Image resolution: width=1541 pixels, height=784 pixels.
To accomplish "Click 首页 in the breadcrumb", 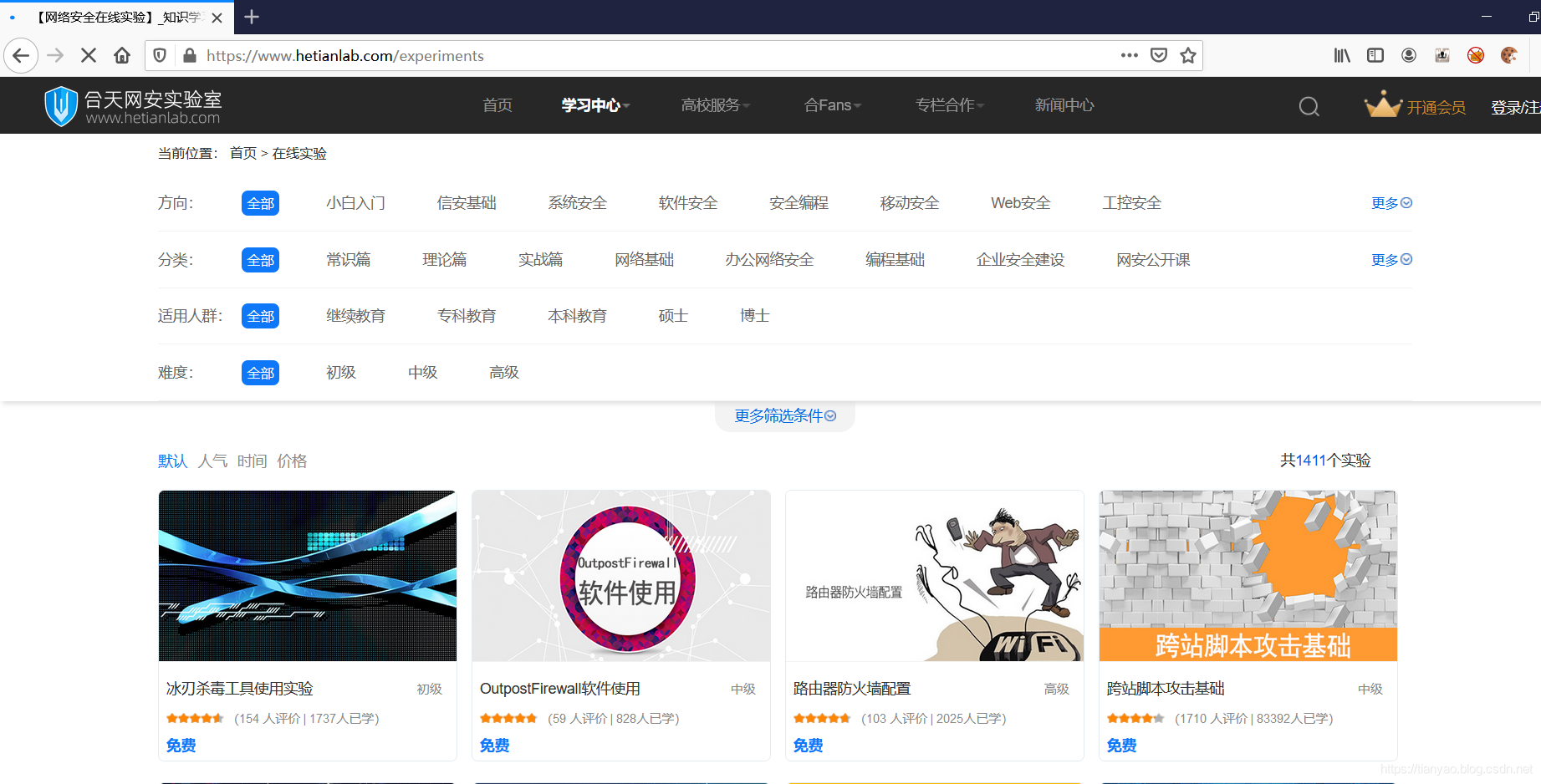I will point(243,154).
